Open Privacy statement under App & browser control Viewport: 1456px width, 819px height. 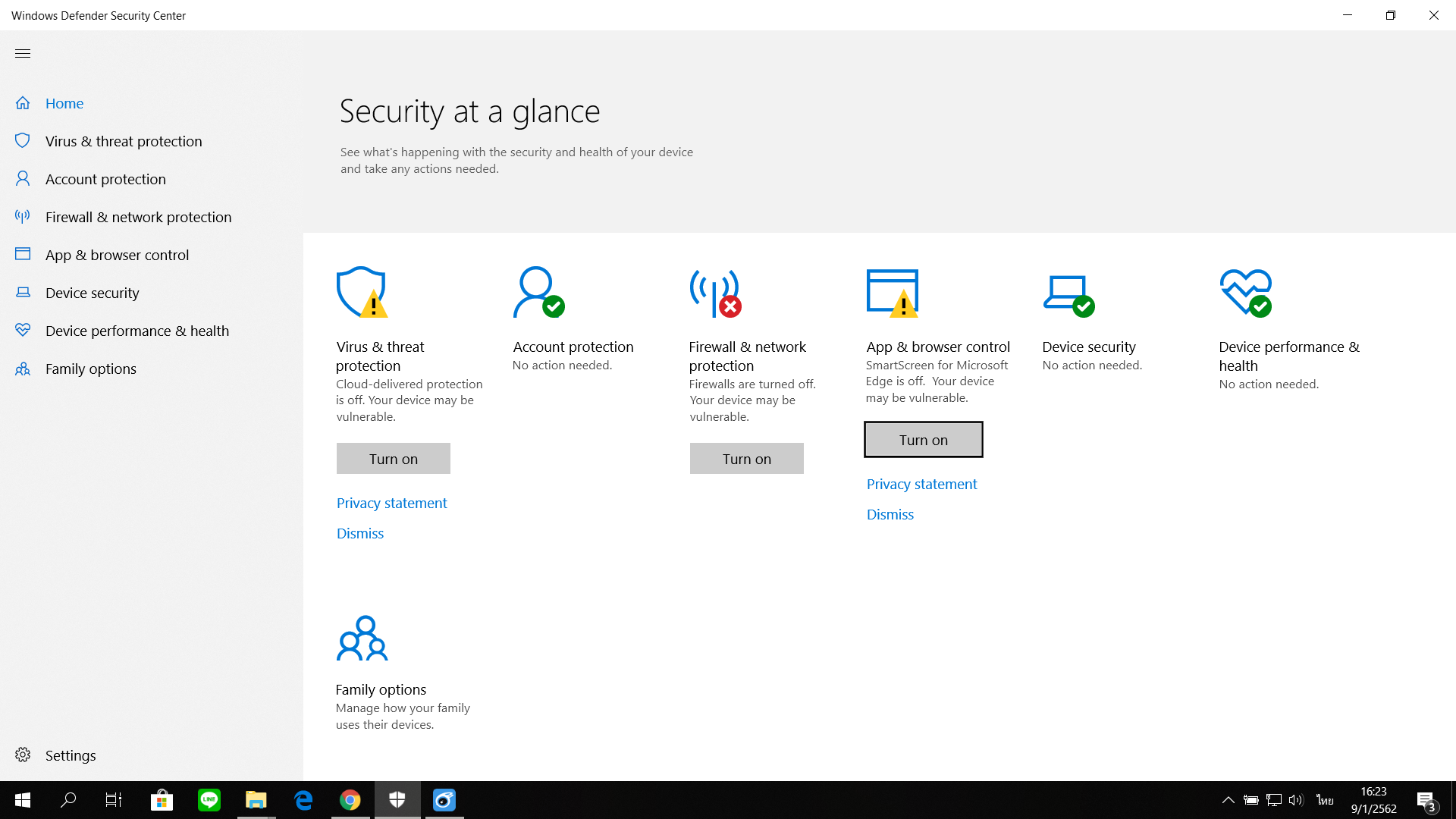[922, 484]
